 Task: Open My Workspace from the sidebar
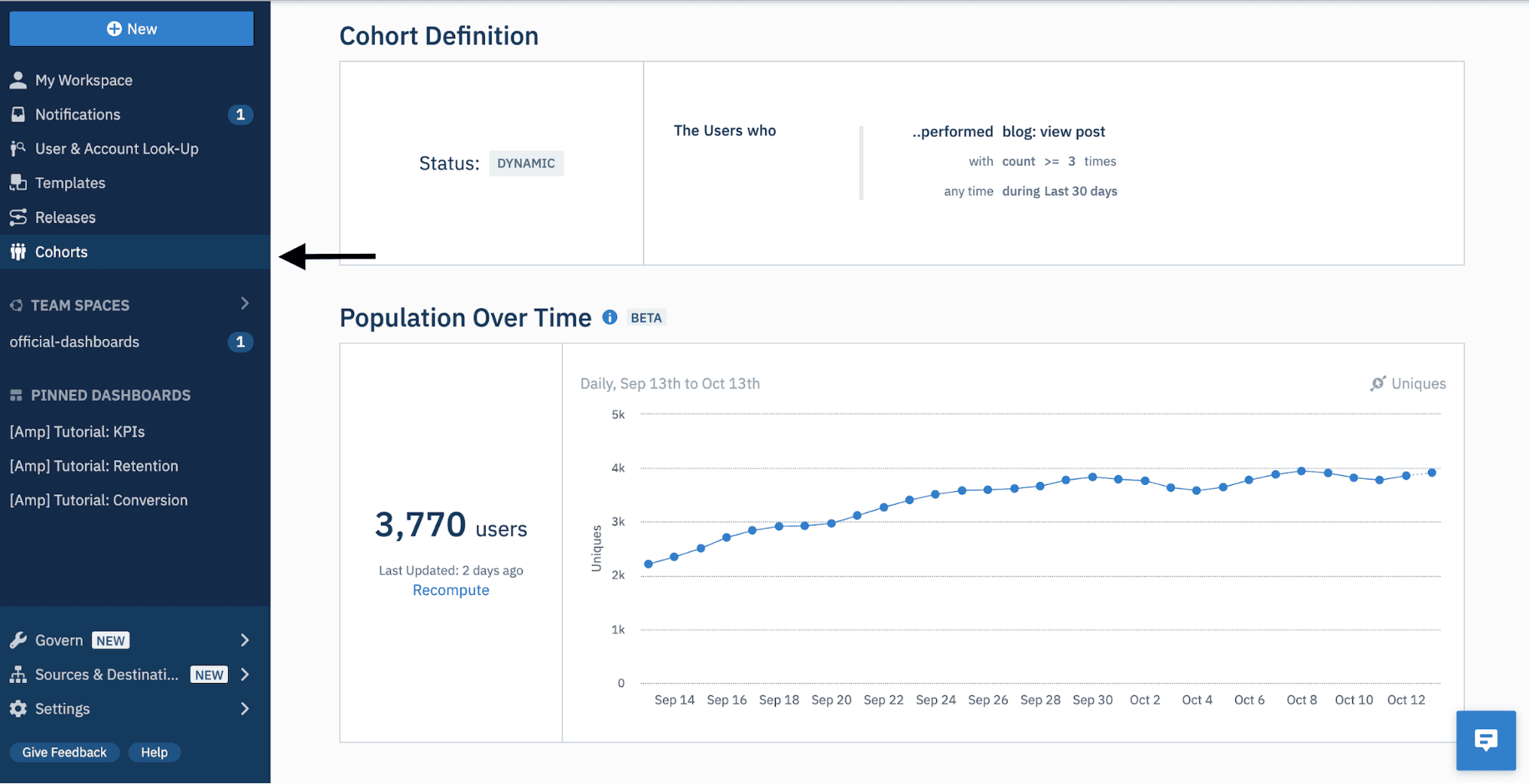[83, 80]
